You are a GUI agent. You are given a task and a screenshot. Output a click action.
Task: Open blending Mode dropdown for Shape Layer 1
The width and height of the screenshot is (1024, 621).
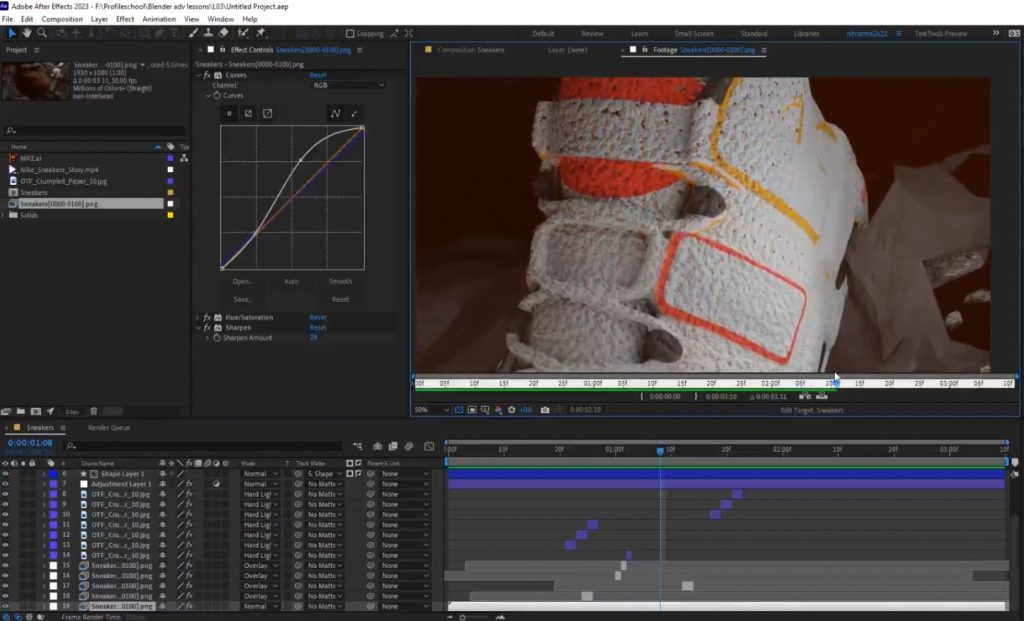click(260, 473)
